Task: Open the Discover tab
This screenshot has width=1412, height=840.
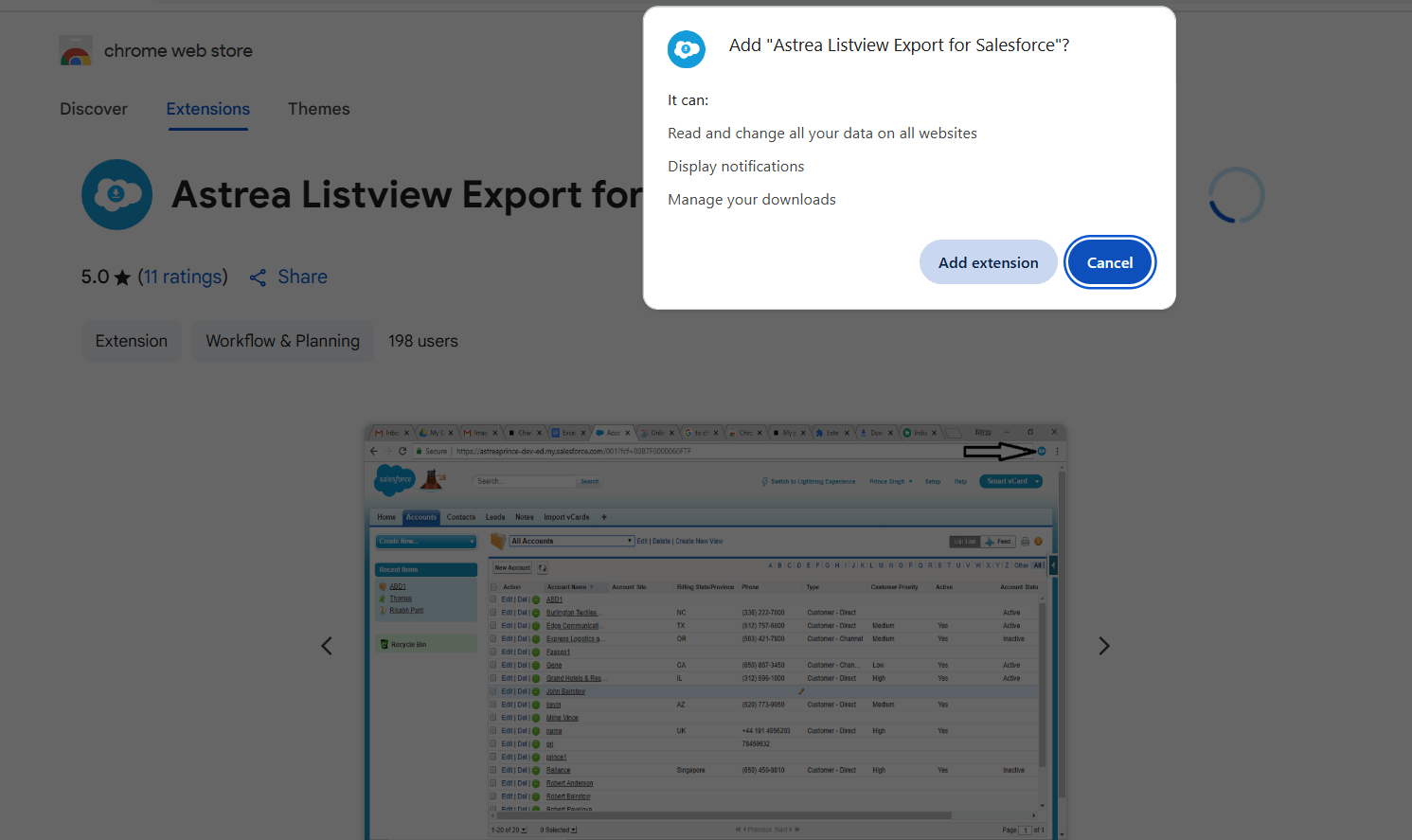Action: (93, 109)
